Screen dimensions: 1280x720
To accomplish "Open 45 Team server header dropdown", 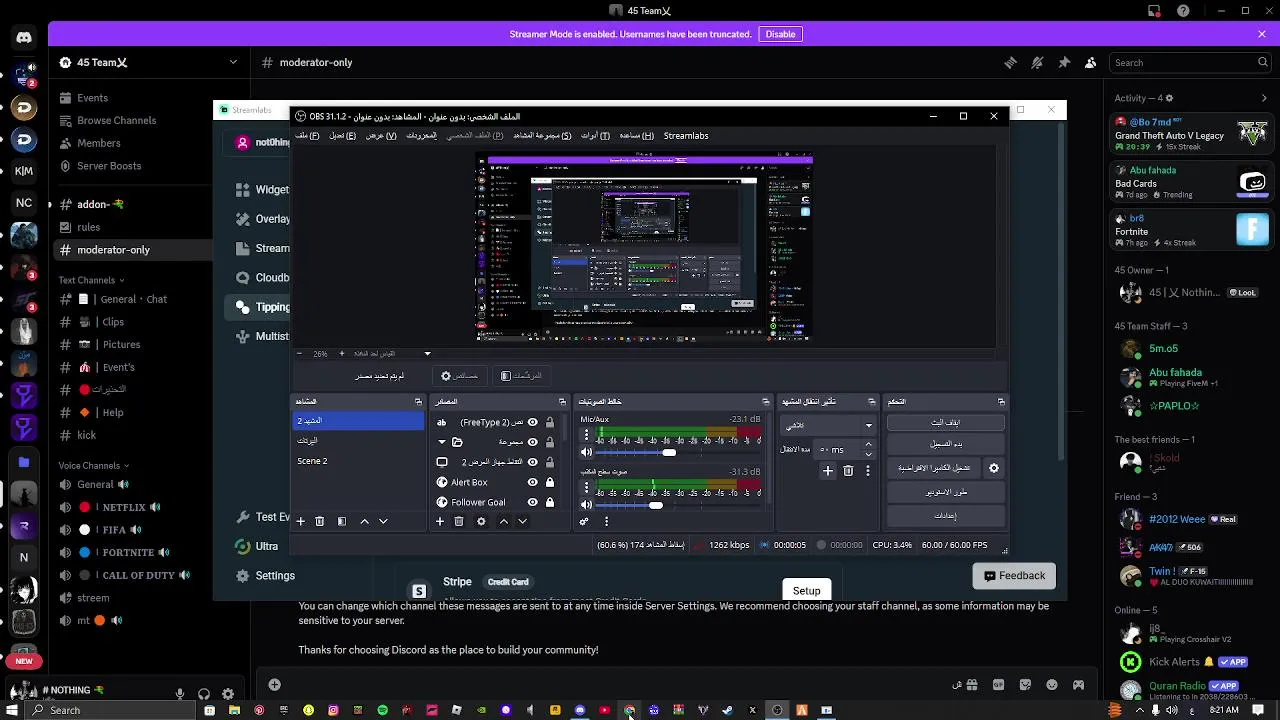I will 148,62.
